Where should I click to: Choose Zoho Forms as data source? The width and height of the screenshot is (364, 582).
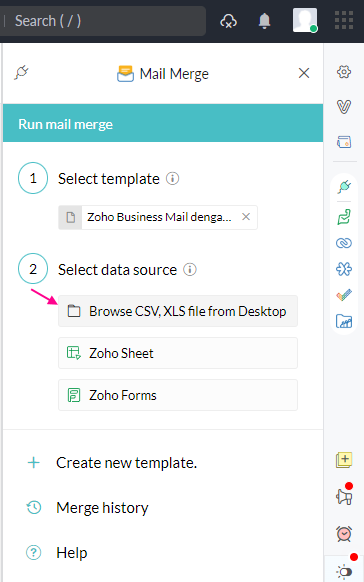point(178,395)
